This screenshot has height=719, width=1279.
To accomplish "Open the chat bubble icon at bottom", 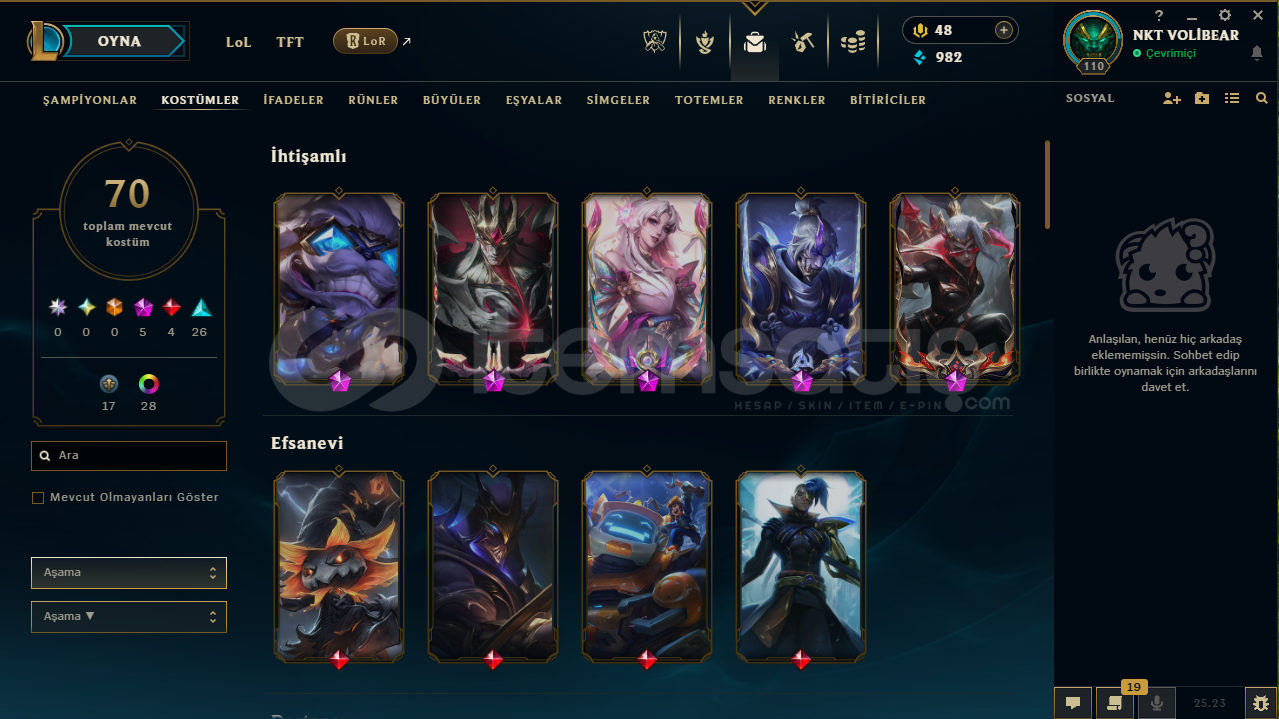I will tap(1073, 703).
